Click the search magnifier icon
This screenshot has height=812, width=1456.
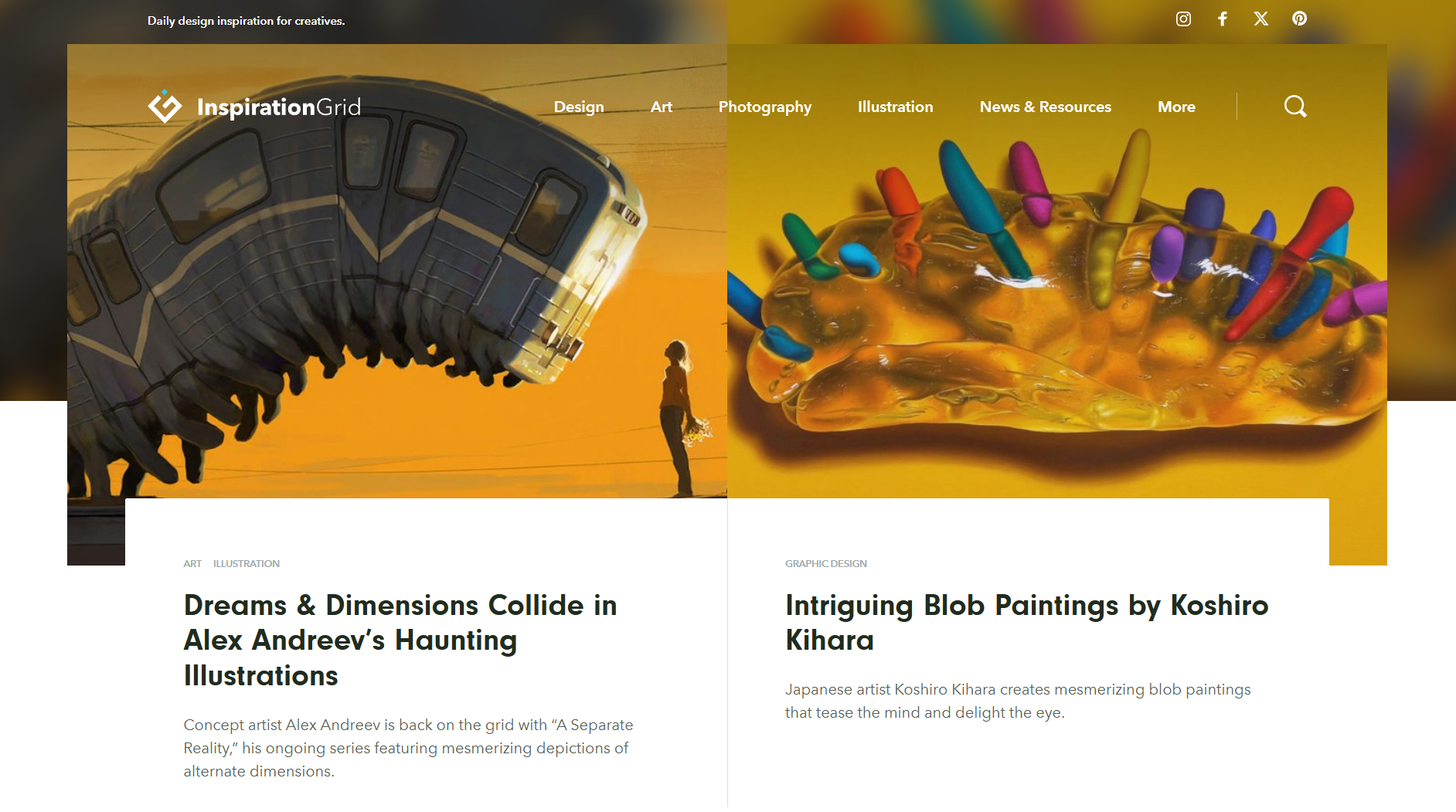pos(1296,107)
